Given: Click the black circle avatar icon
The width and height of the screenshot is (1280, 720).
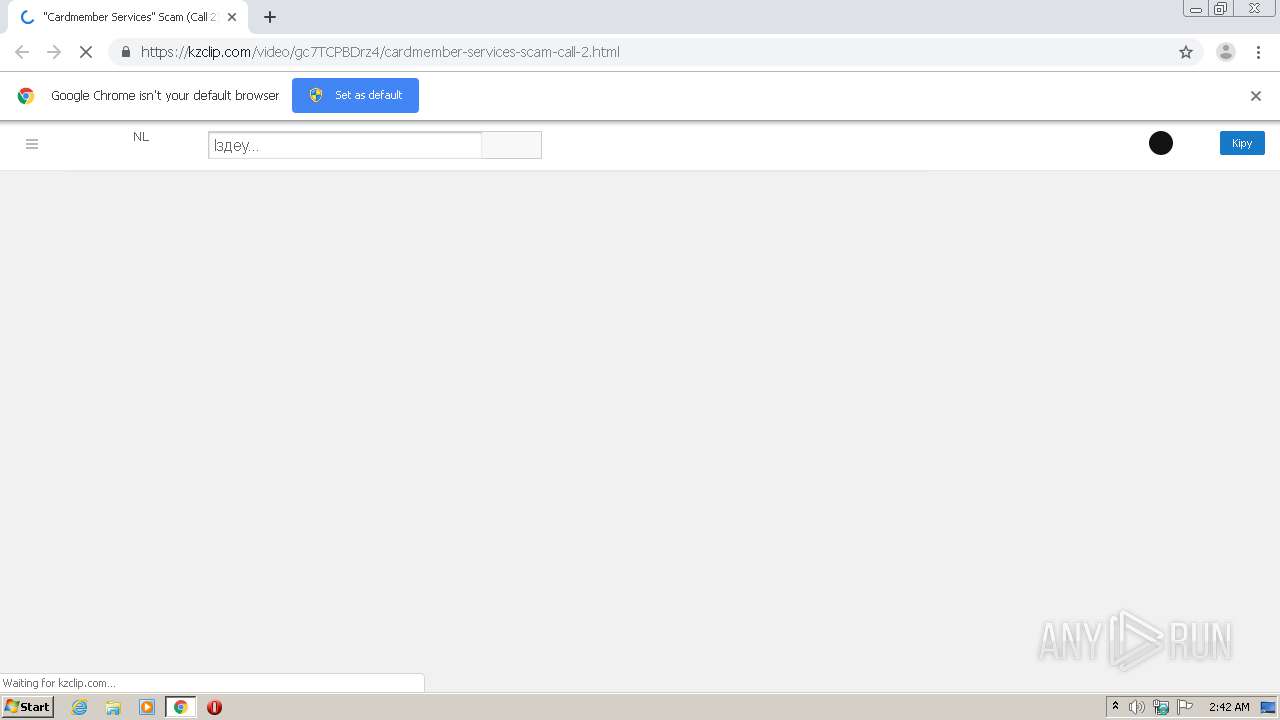Looking at the screenshot, I should tap(1161, 143).
